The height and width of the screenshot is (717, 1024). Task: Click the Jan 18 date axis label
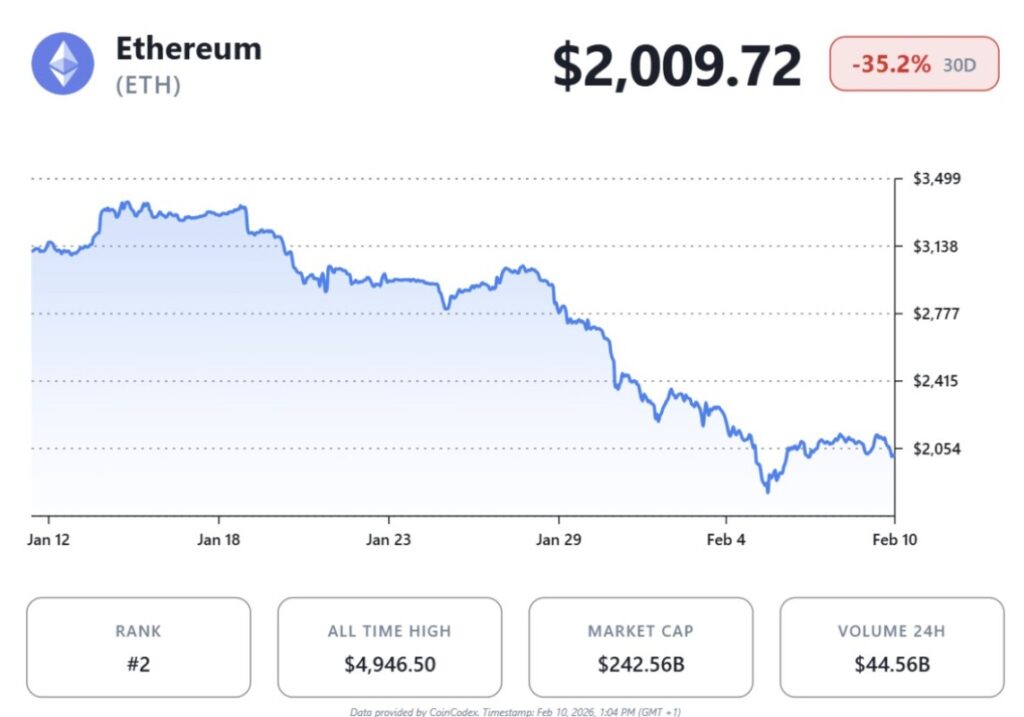tap(219, 539)
